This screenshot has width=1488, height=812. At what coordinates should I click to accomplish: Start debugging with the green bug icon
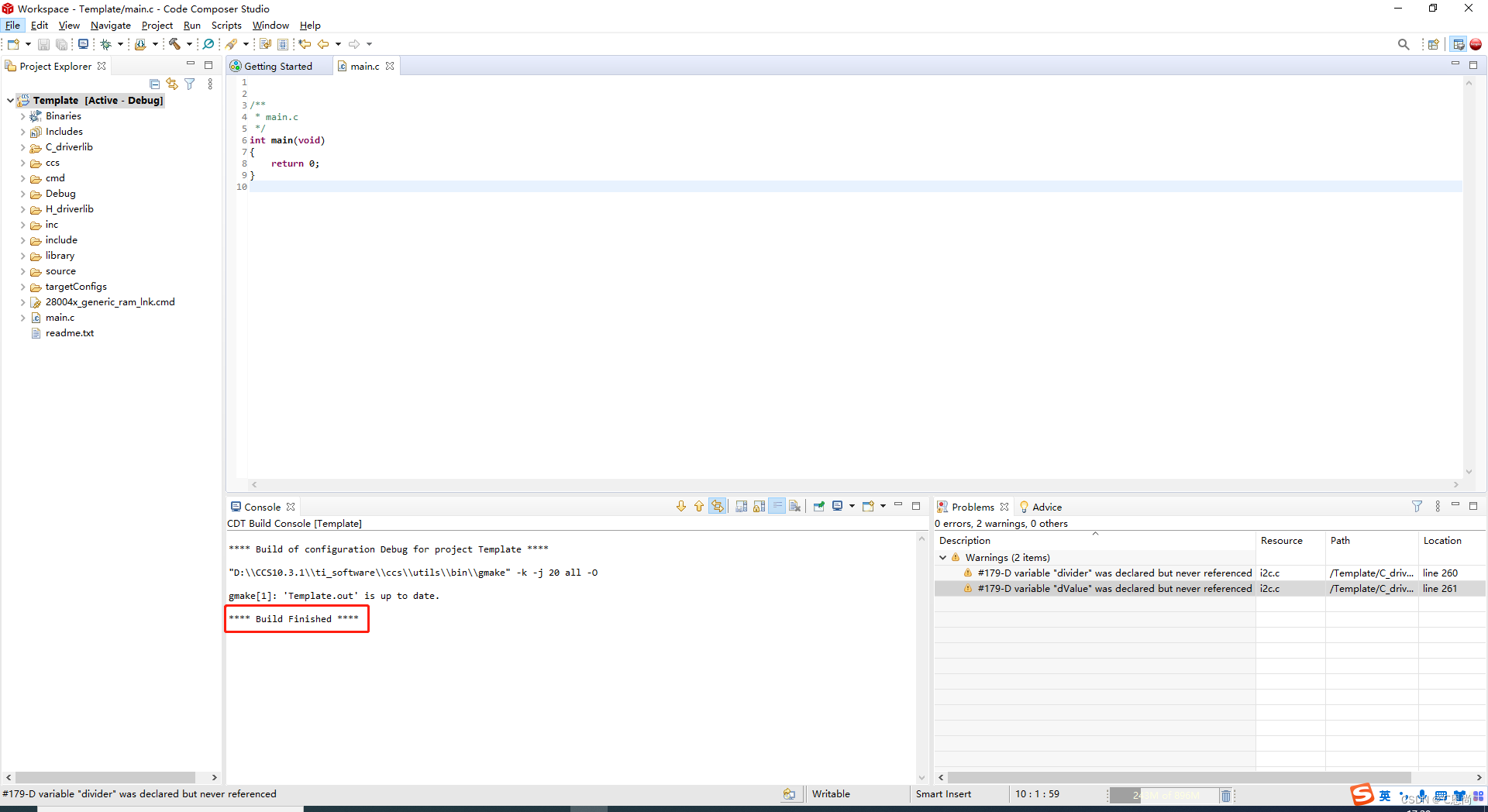[106, 44]
